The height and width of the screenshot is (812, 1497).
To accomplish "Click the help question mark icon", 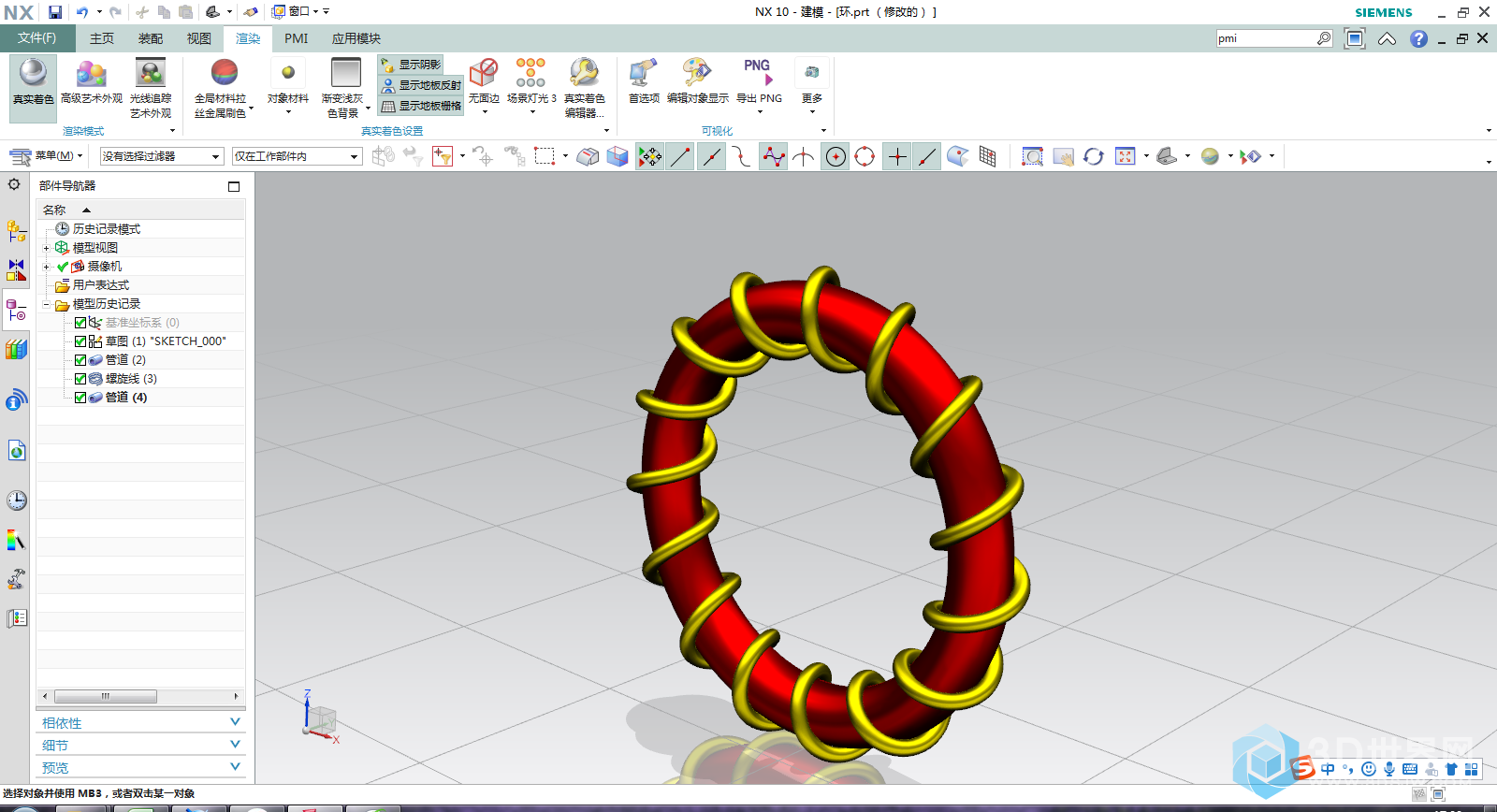I will tap(1419, 38).
